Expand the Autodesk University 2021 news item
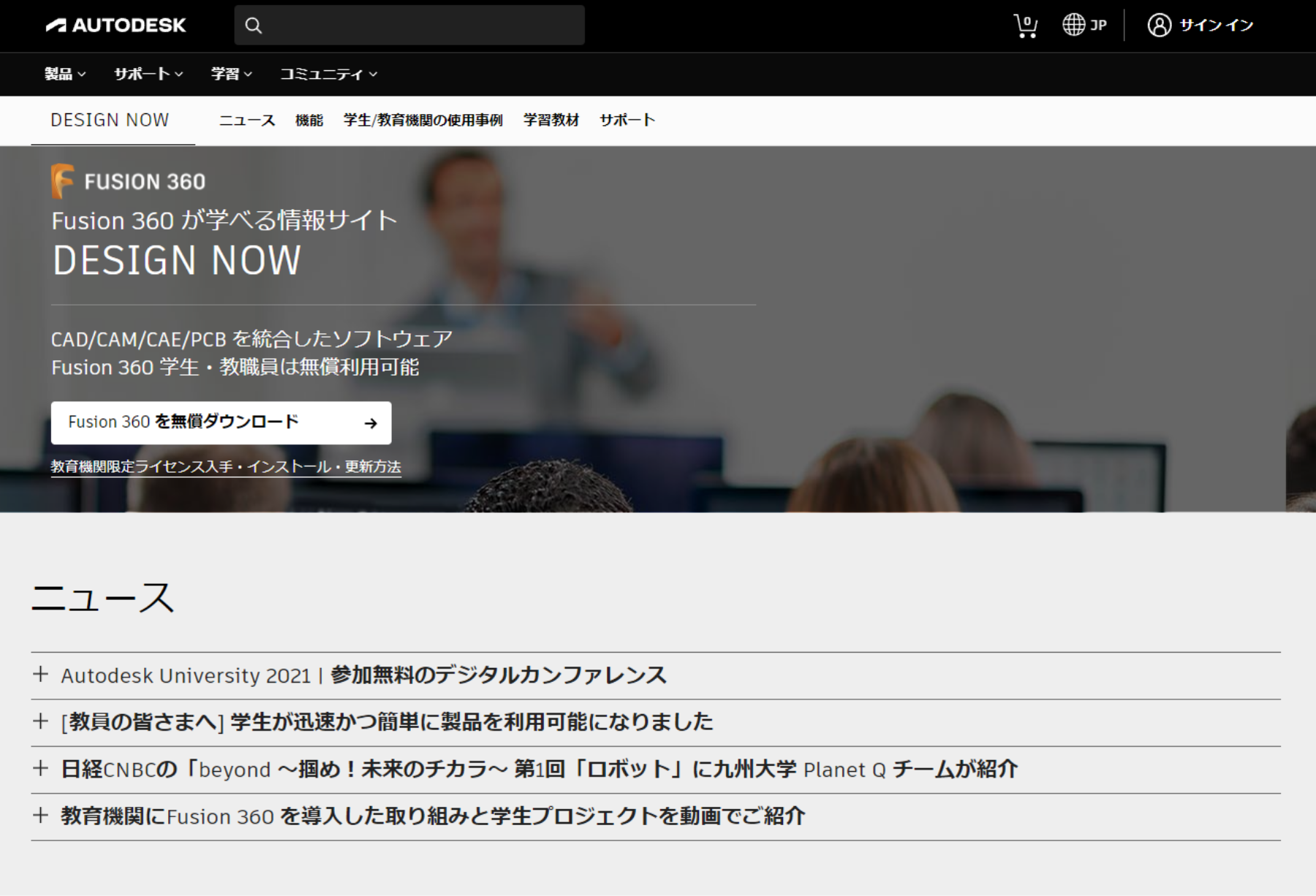Screen dimensions: 1316x896 [x=41, y=675]
